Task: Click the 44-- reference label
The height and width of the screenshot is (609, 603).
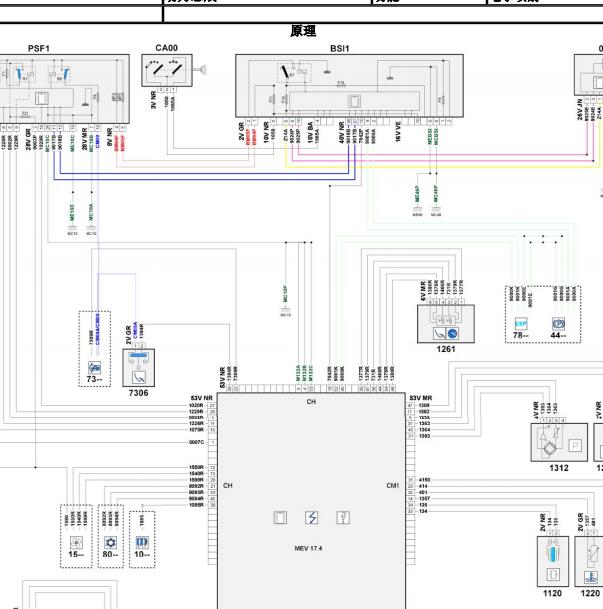Action: click(558, 335)
